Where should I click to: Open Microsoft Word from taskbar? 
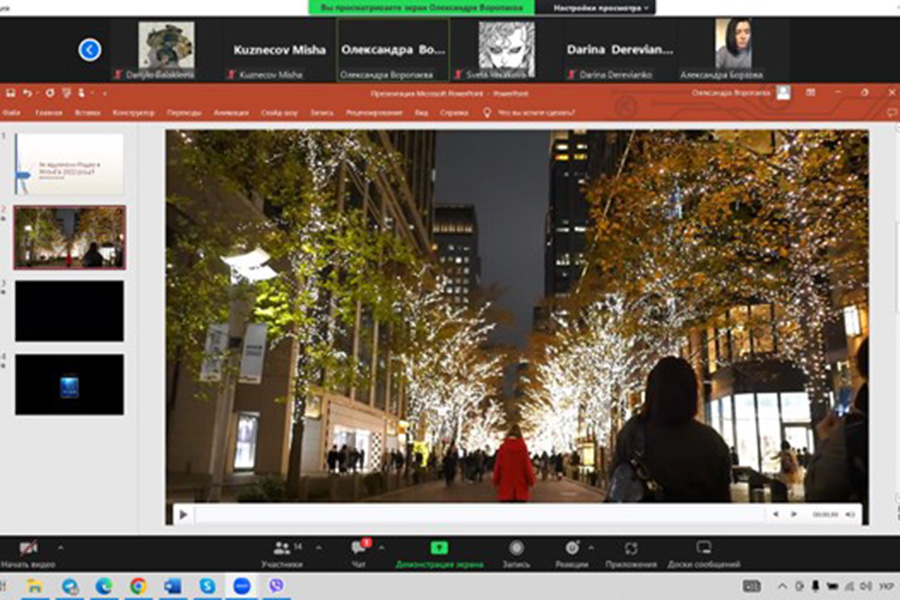coord(173,586)
